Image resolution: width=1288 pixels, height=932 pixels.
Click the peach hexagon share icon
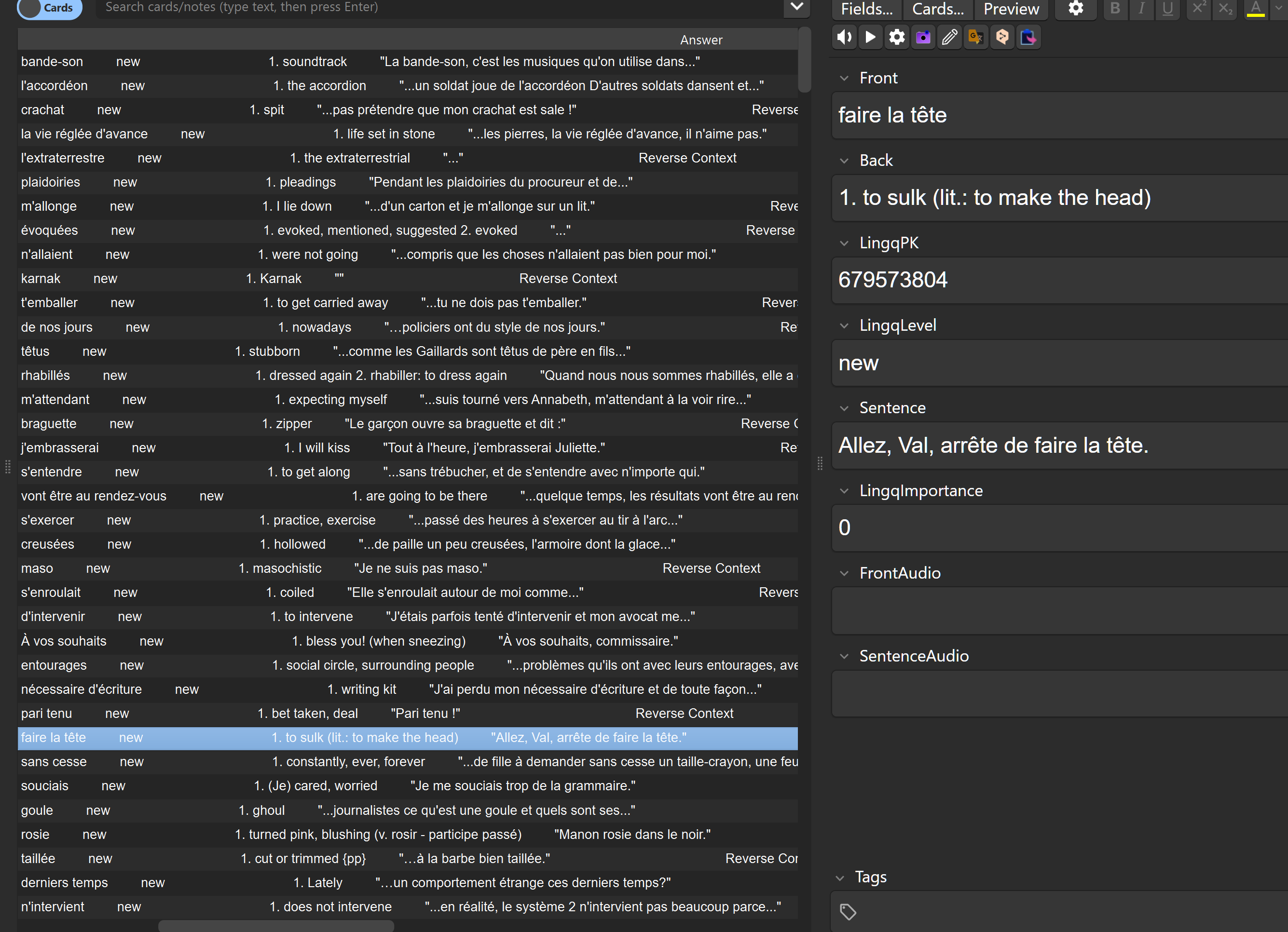tap(1002, 38)
